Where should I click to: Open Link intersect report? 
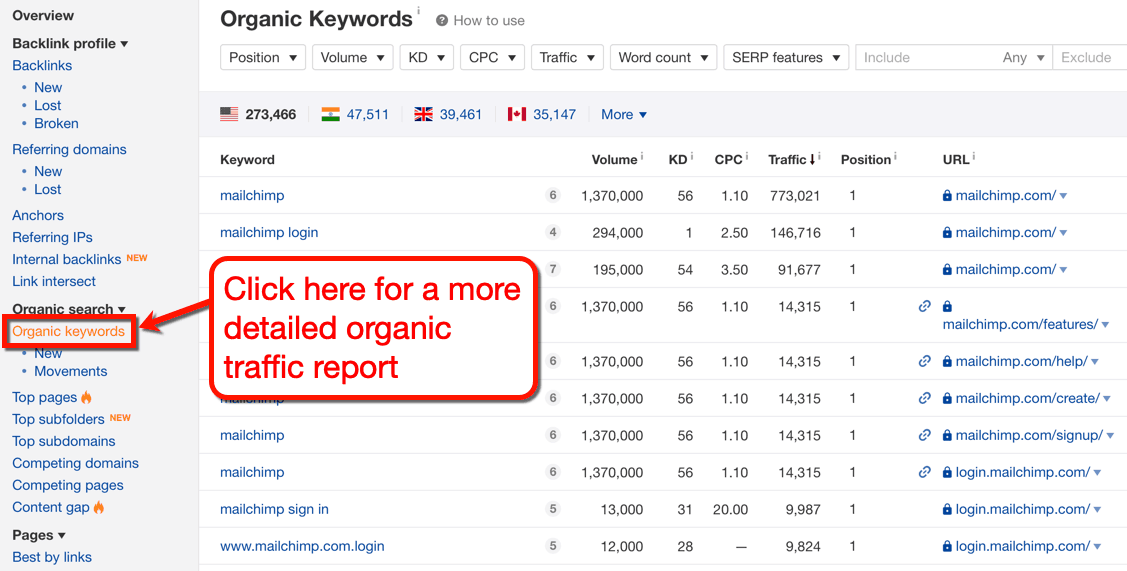coord(54,281)
